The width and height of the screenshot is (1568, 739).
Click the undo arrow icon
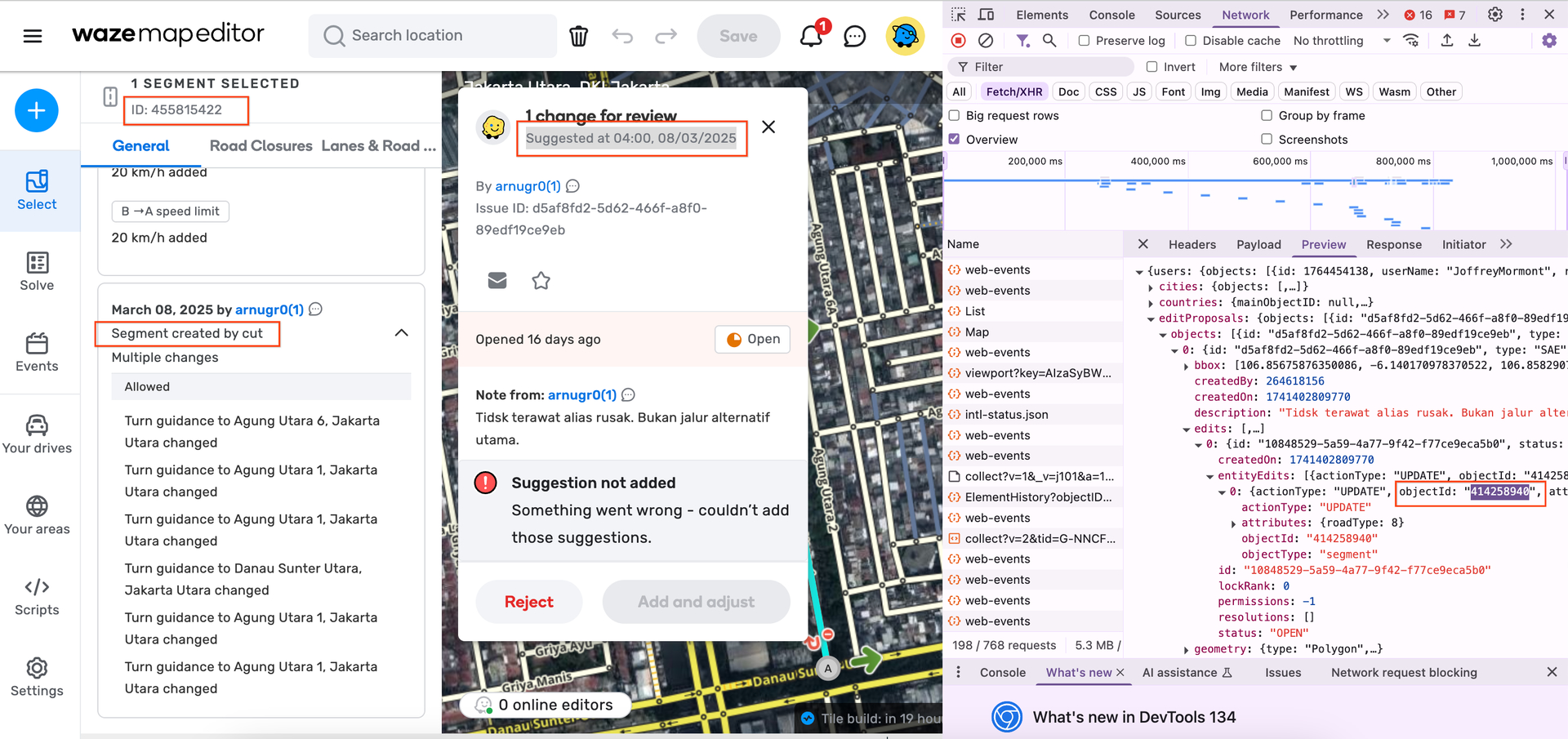coord(622,36)
